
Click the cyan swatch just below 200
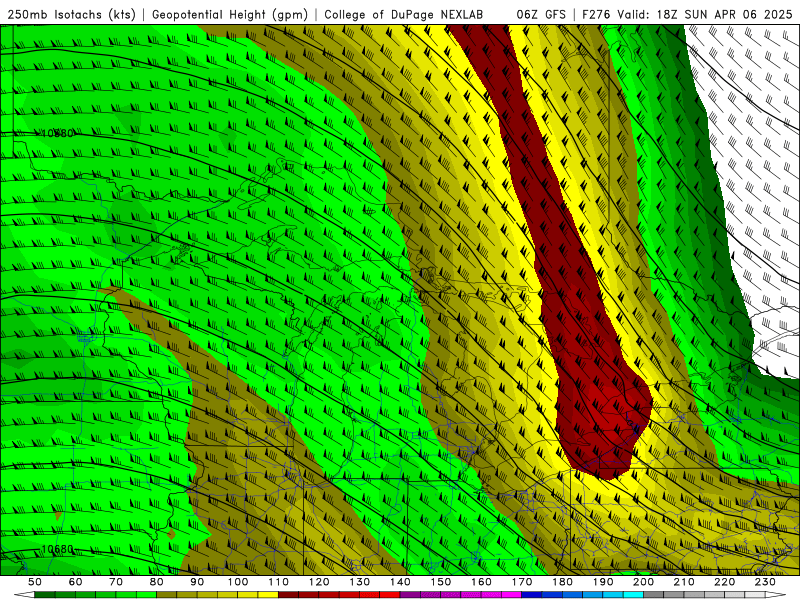click(x=634, y=594)
